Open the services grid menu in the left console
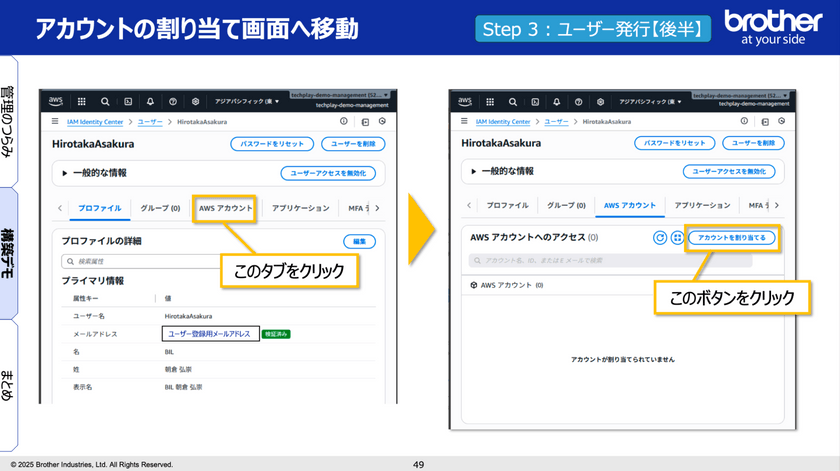The width and height of the screenshot is (840, 471). 81,101
